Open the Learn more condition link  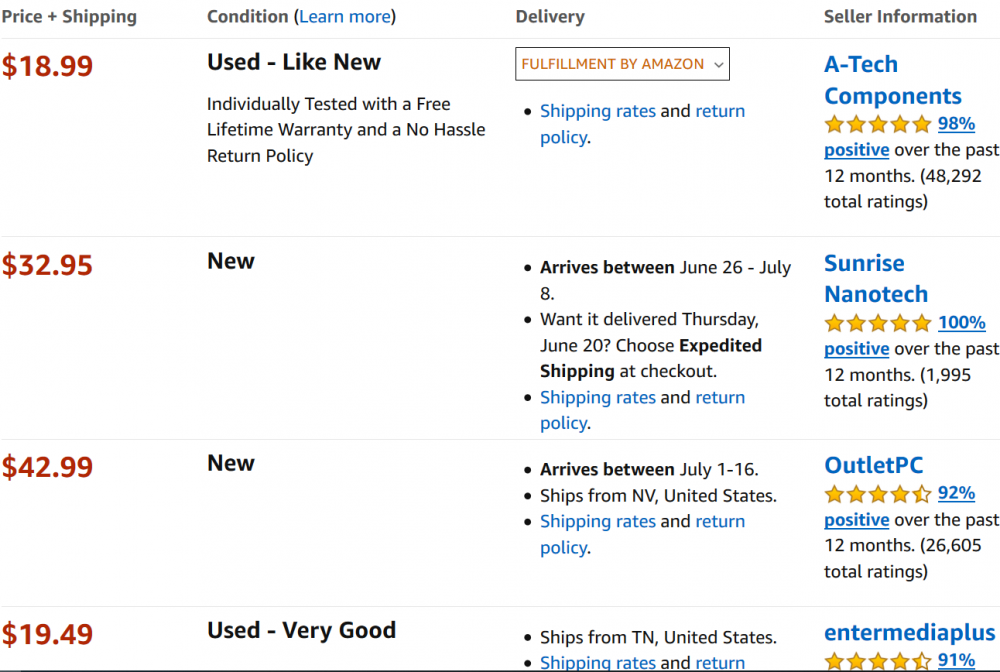(345, 17)
